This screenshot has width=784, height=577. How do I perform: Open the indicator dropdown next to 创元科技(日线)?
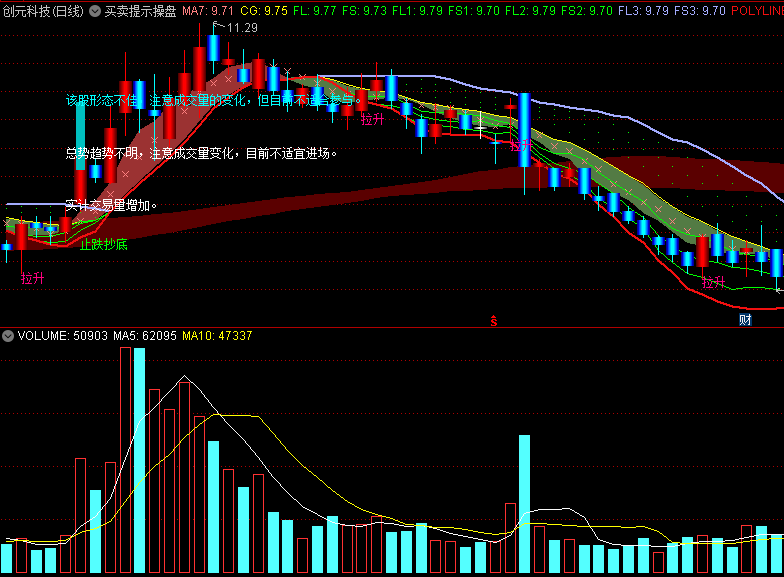tap(94, 10)
